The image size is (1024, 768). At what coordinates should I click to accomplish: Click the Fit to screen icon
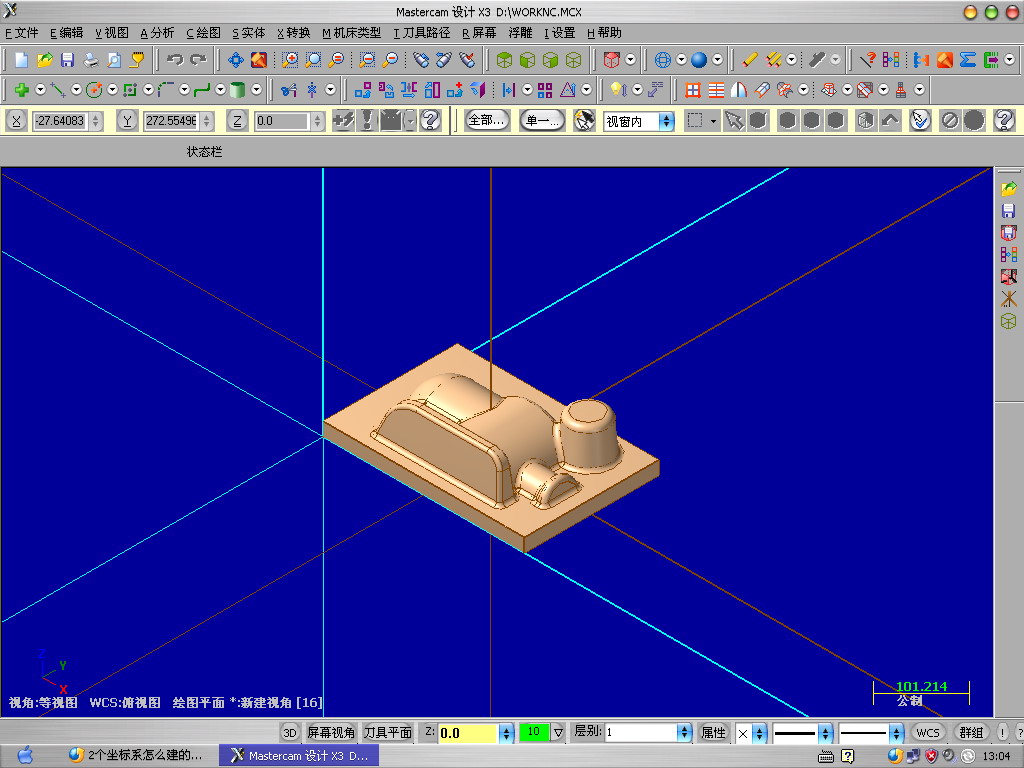(236, 60)
